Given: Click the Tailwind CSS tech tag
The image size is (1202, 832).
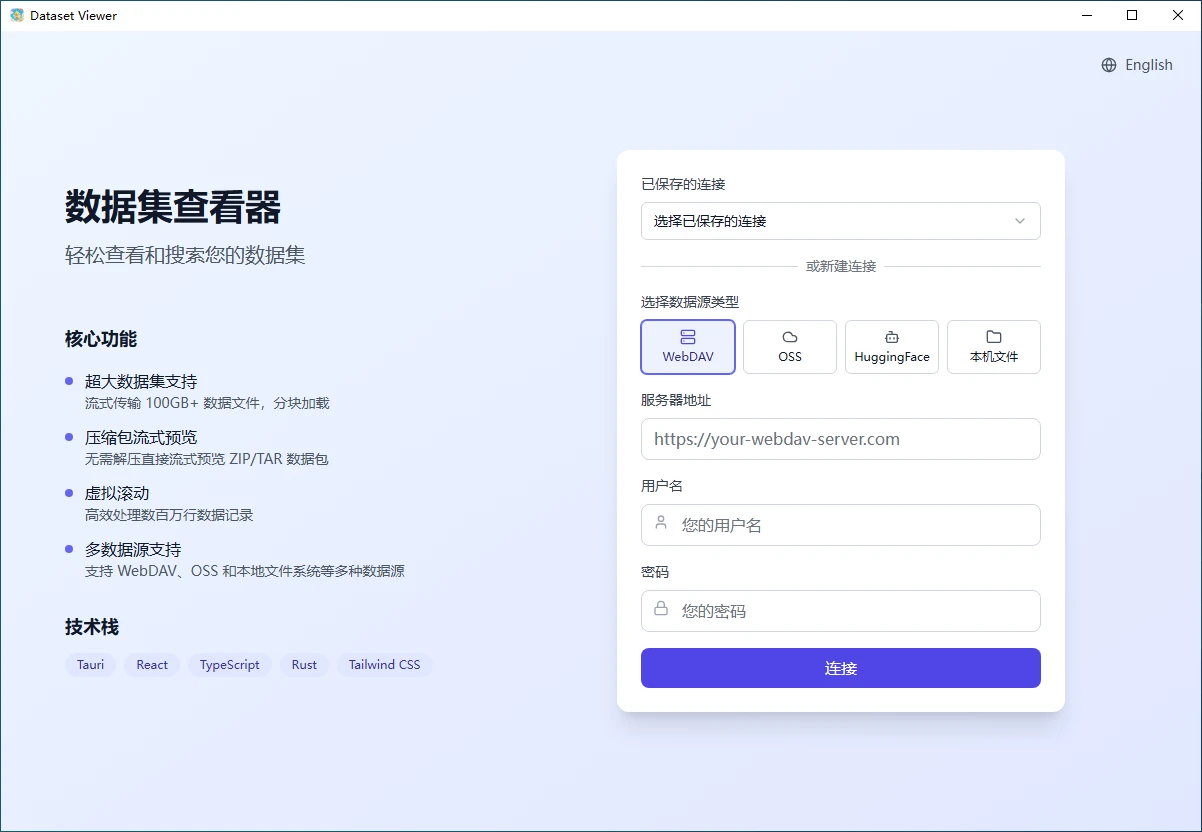Looking at the screenshot, I should click(384, 665).
